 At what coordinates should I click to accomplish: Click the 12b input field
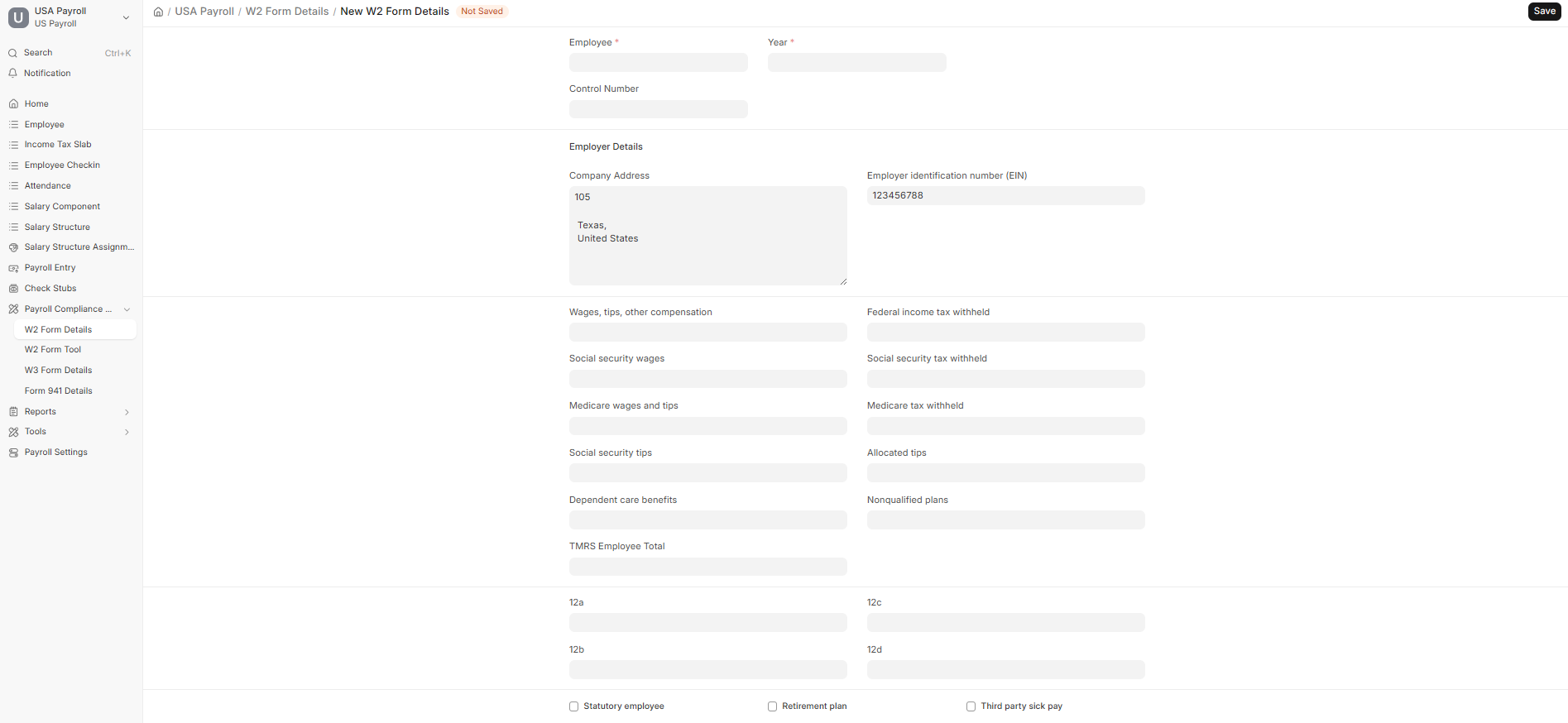click(708, 670)
